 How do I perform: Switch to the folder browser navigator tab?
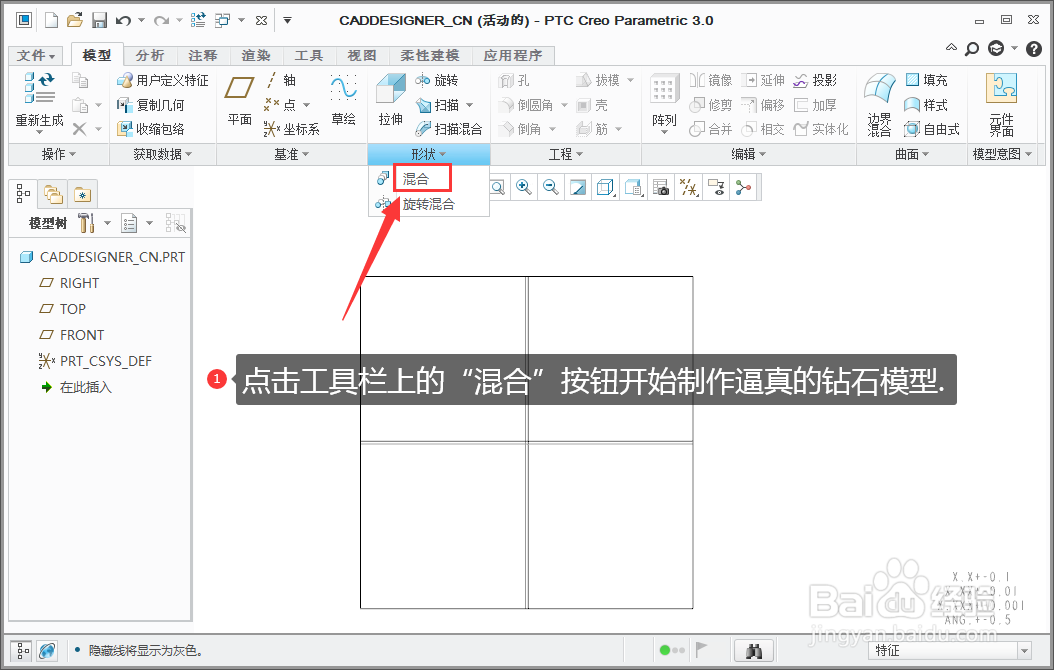(52, 194)
